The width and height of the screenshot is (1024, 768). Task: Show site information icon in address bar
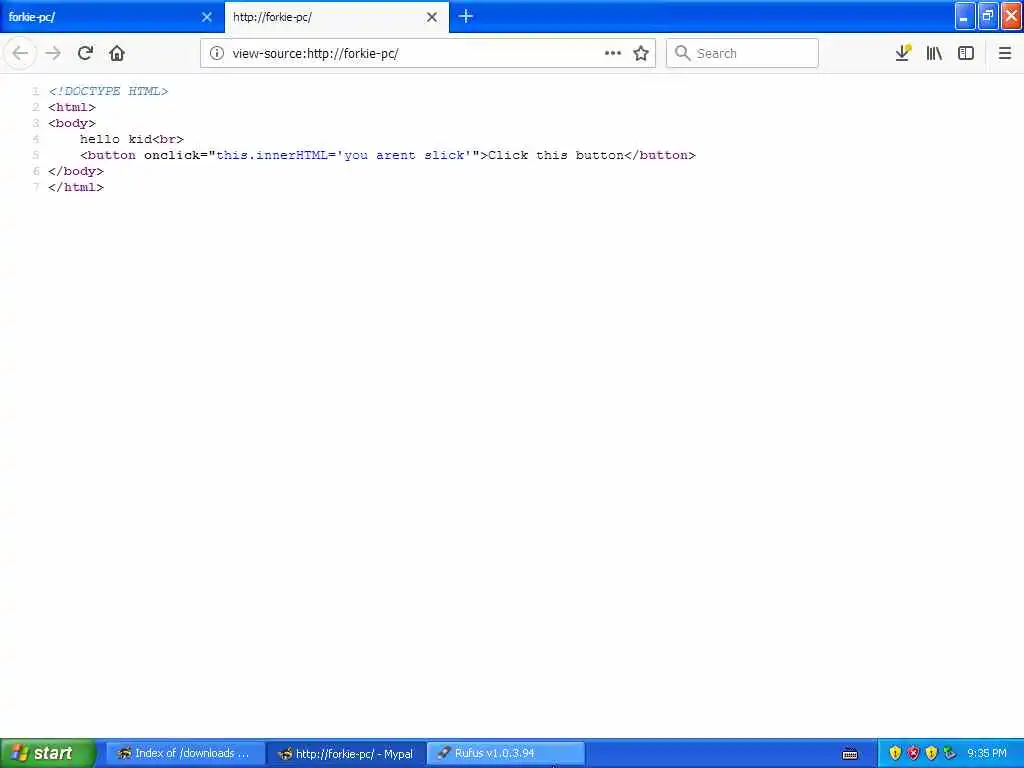click(x=216, y=53)
